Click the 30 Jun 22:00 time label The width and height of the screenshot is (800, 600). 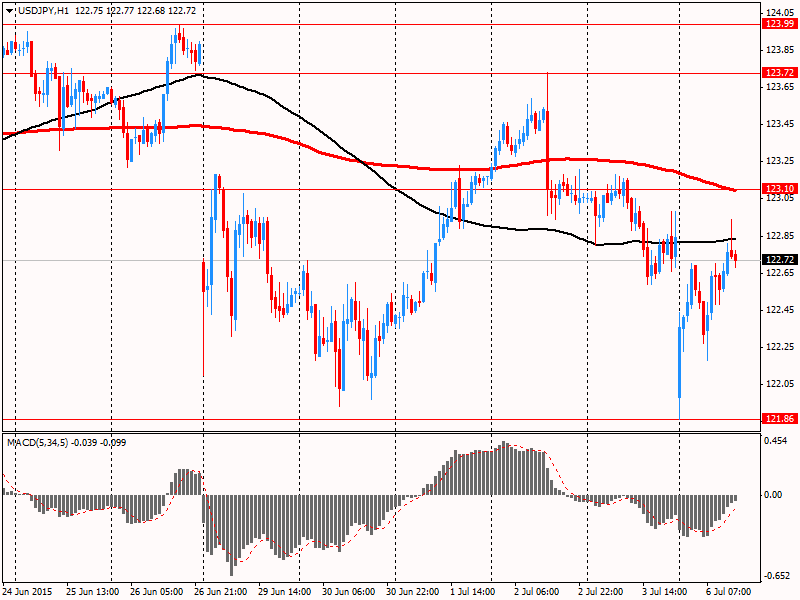click(412, 592)
